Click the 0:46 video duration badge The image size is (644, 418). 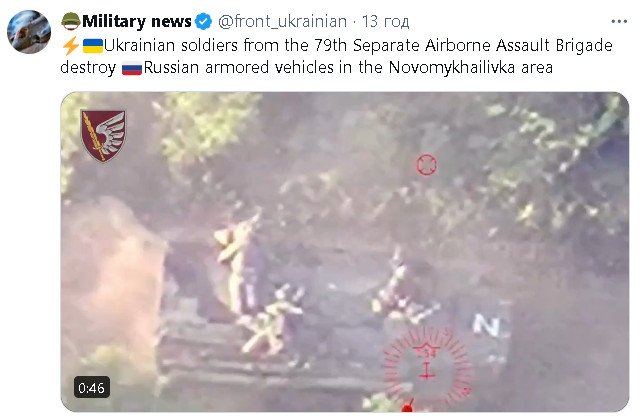(x=92, y=387)
